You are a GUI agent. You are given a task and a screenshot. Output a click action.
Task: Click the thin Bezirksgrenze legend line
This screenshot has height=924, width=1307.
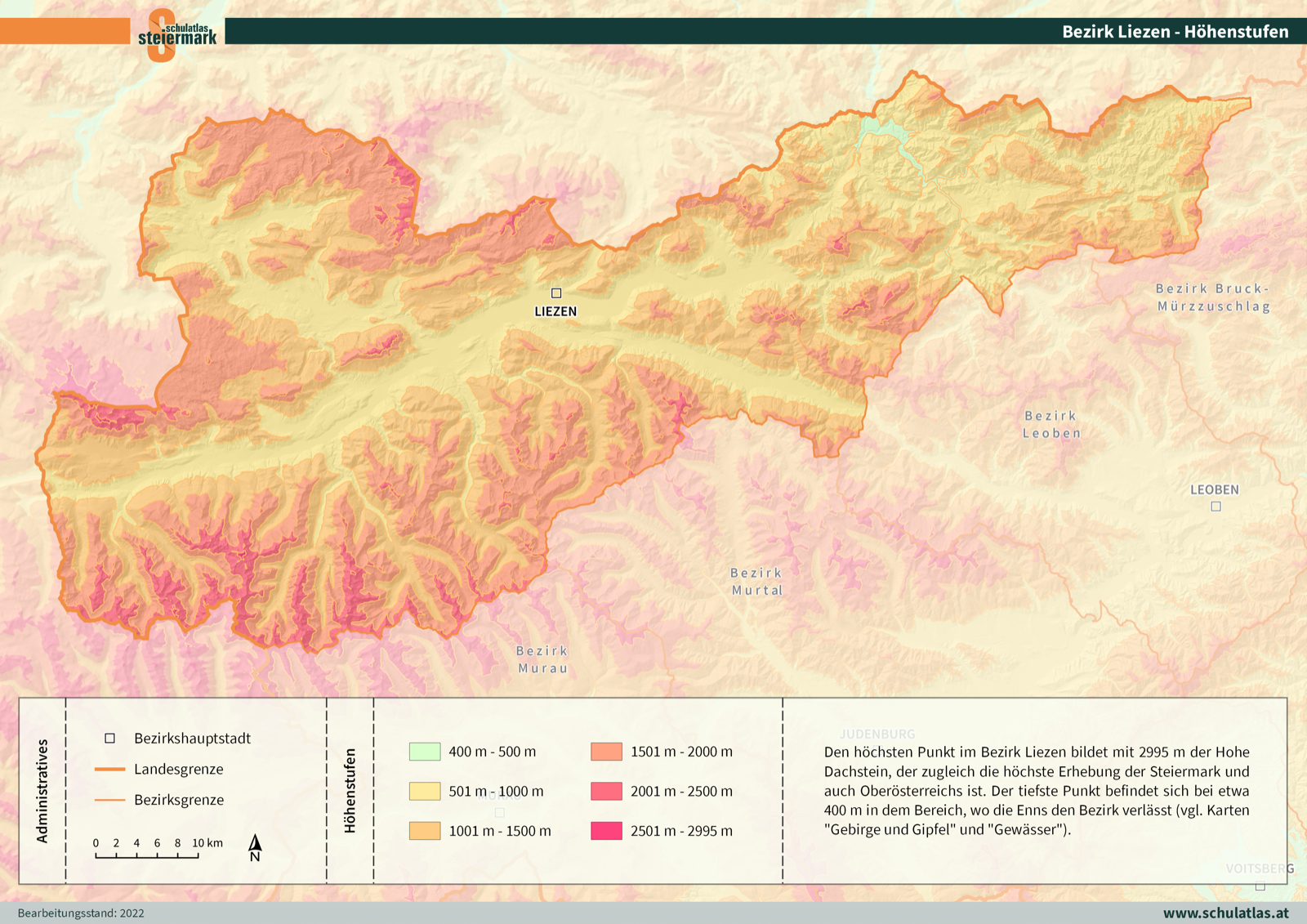109,801
